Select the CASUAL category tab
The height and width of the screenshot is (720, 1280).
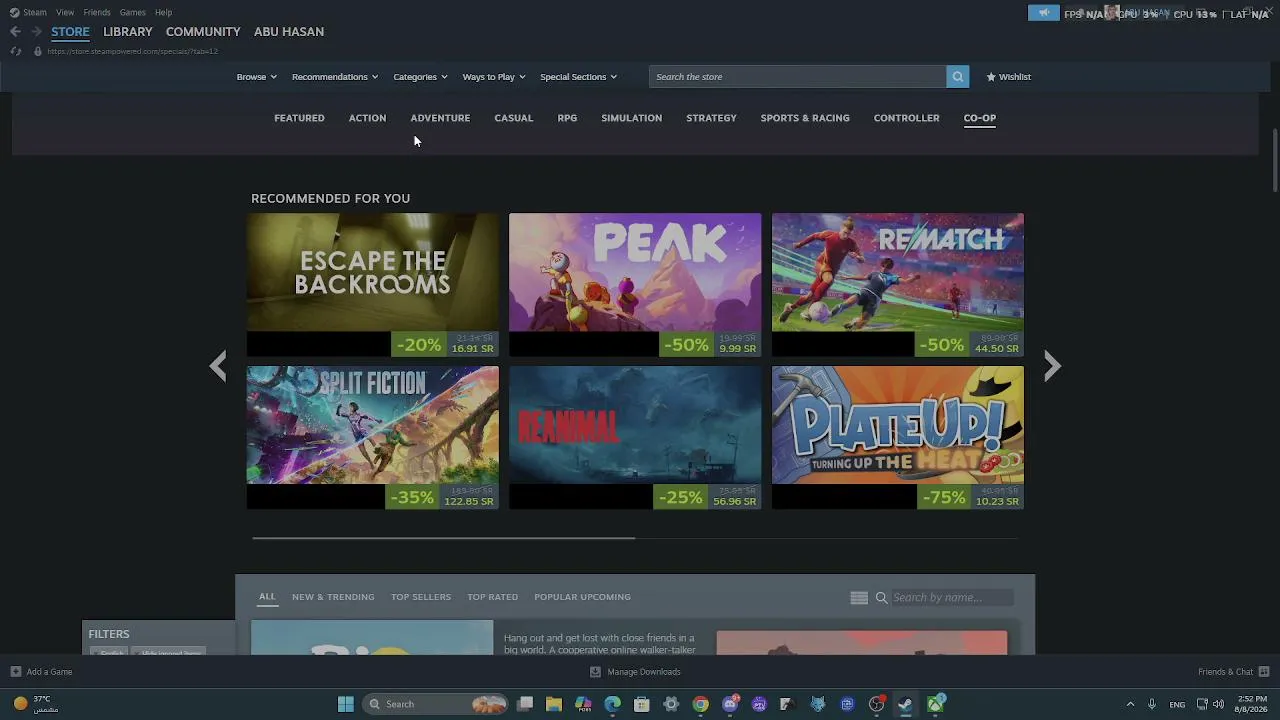tap(513, 118)
